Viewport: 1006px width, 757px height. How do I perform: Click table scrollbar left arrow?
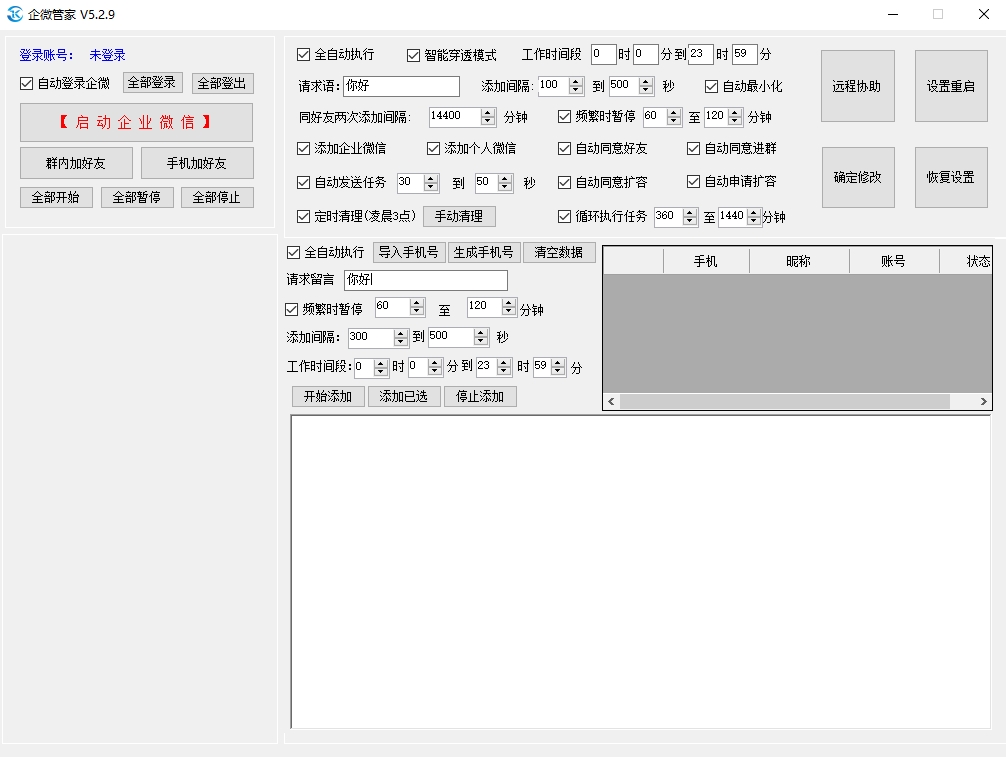[x=611, y=402]
